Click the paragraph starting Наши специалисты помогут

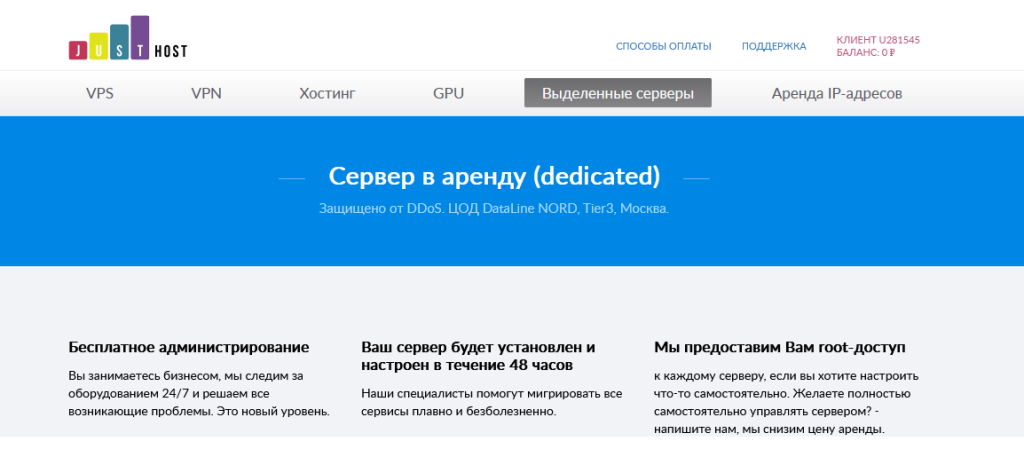pyautogui.click(x=491, y=402)
